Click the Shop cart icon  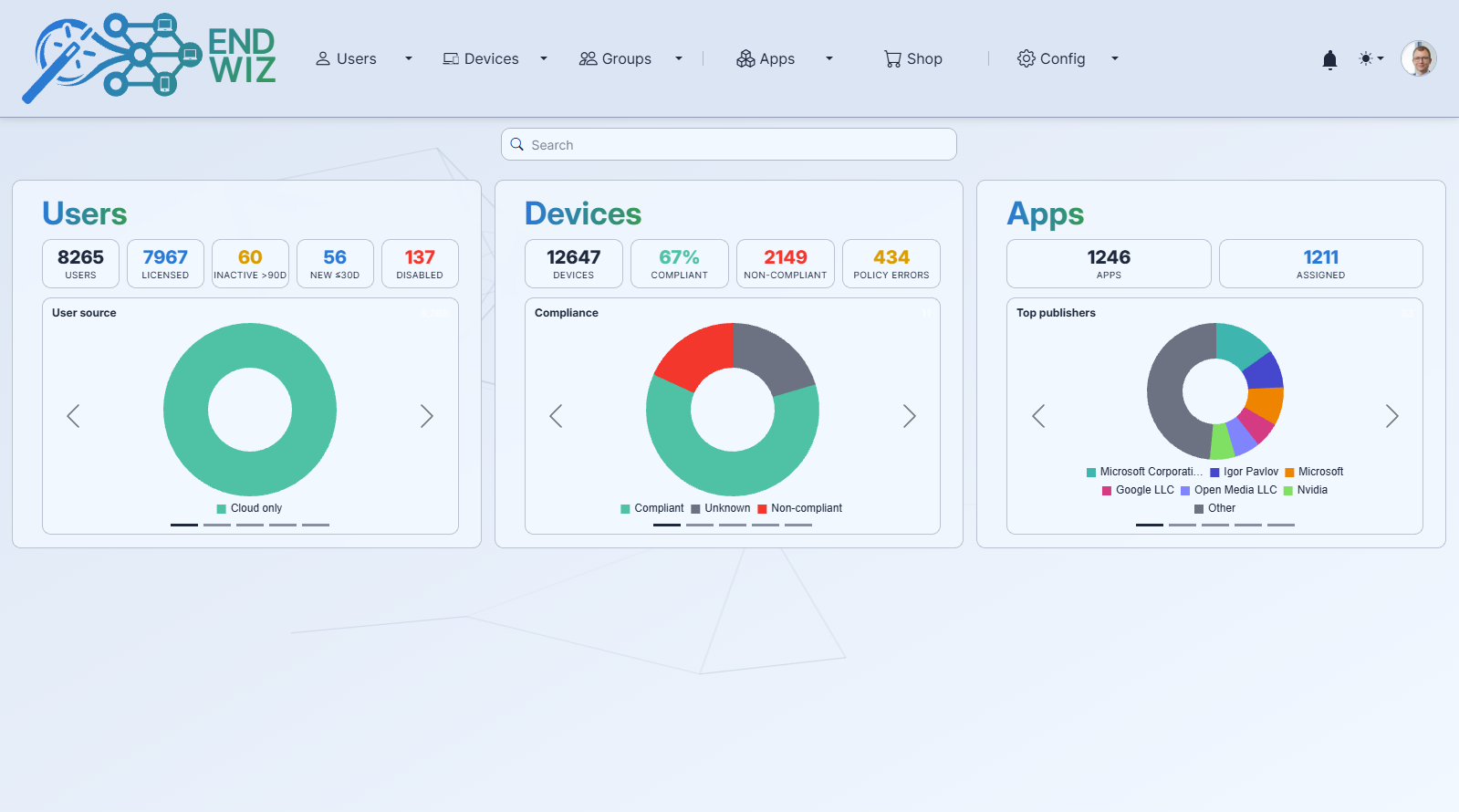point(892,58)
